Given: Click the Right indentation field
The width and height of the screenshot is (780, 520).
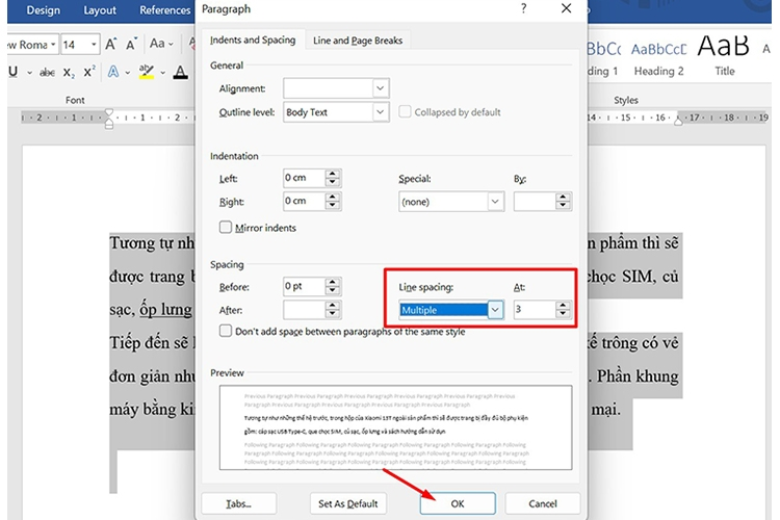Looking at the screenshot, I should click(304, 201).
